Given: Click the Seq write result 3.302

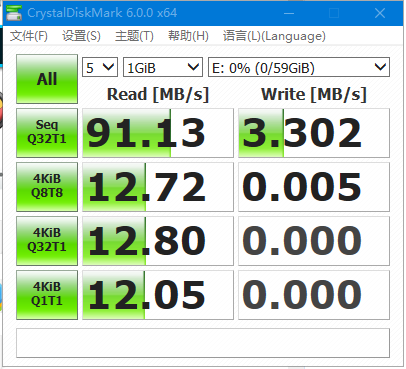Looking at the screenshot, I should point(314,133).
